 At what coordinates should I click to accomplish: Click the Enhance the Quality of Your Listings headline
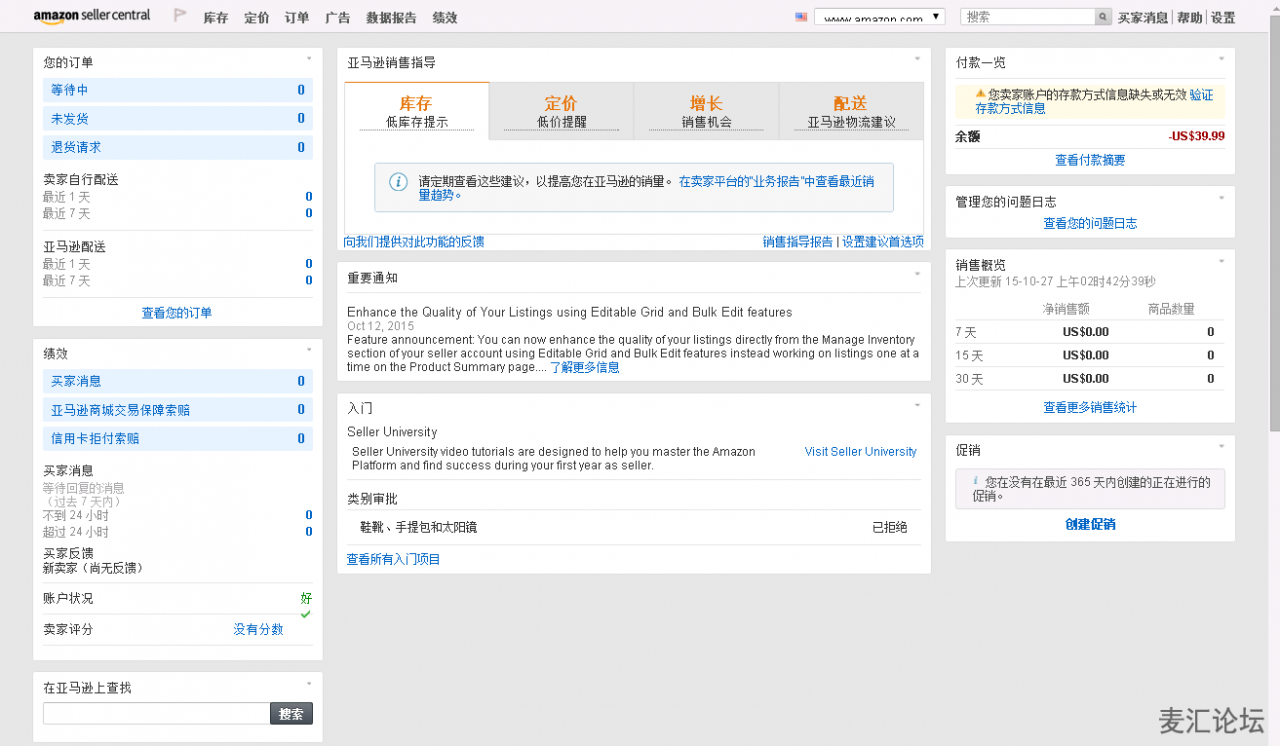pos(570,312)
